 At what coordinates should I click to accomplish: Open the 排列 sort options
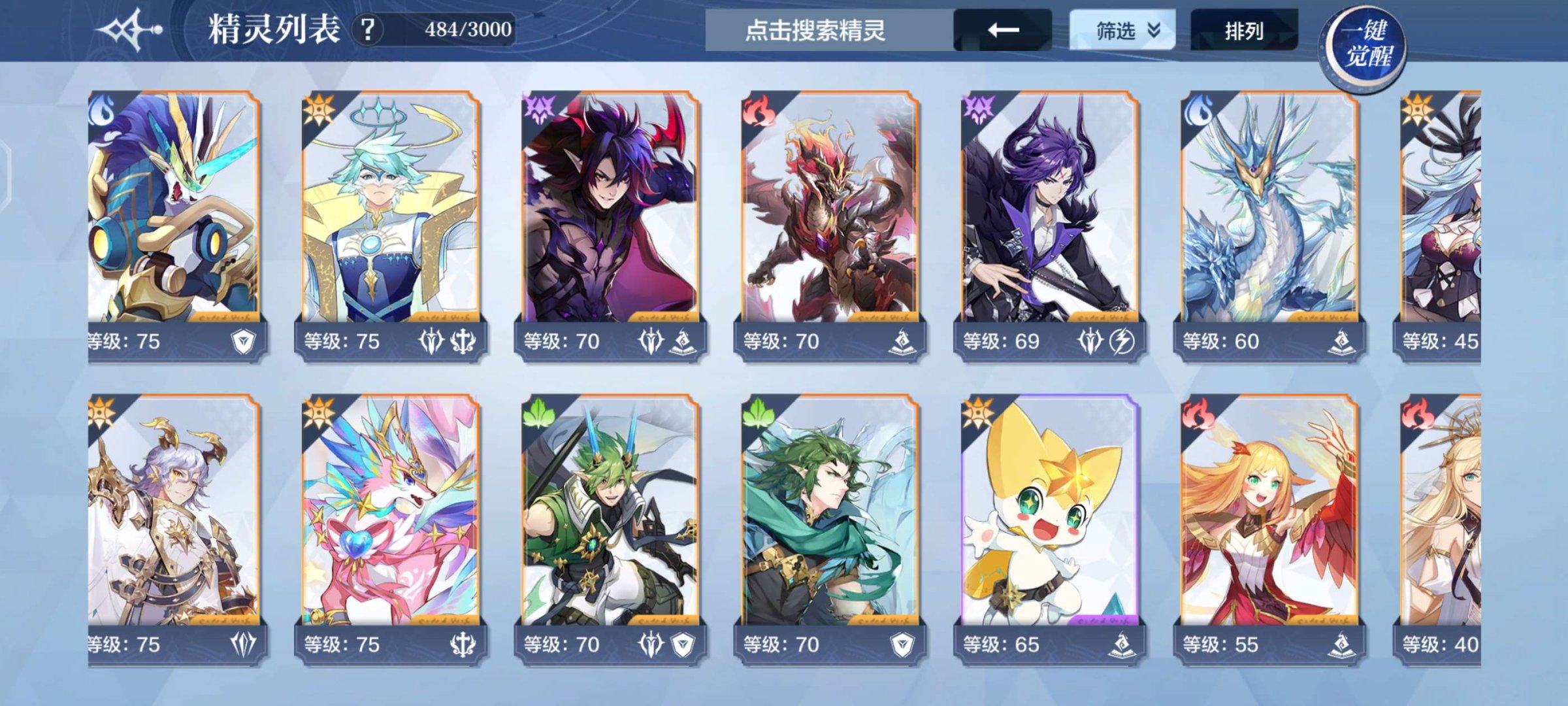click(x=1244, y=30)
